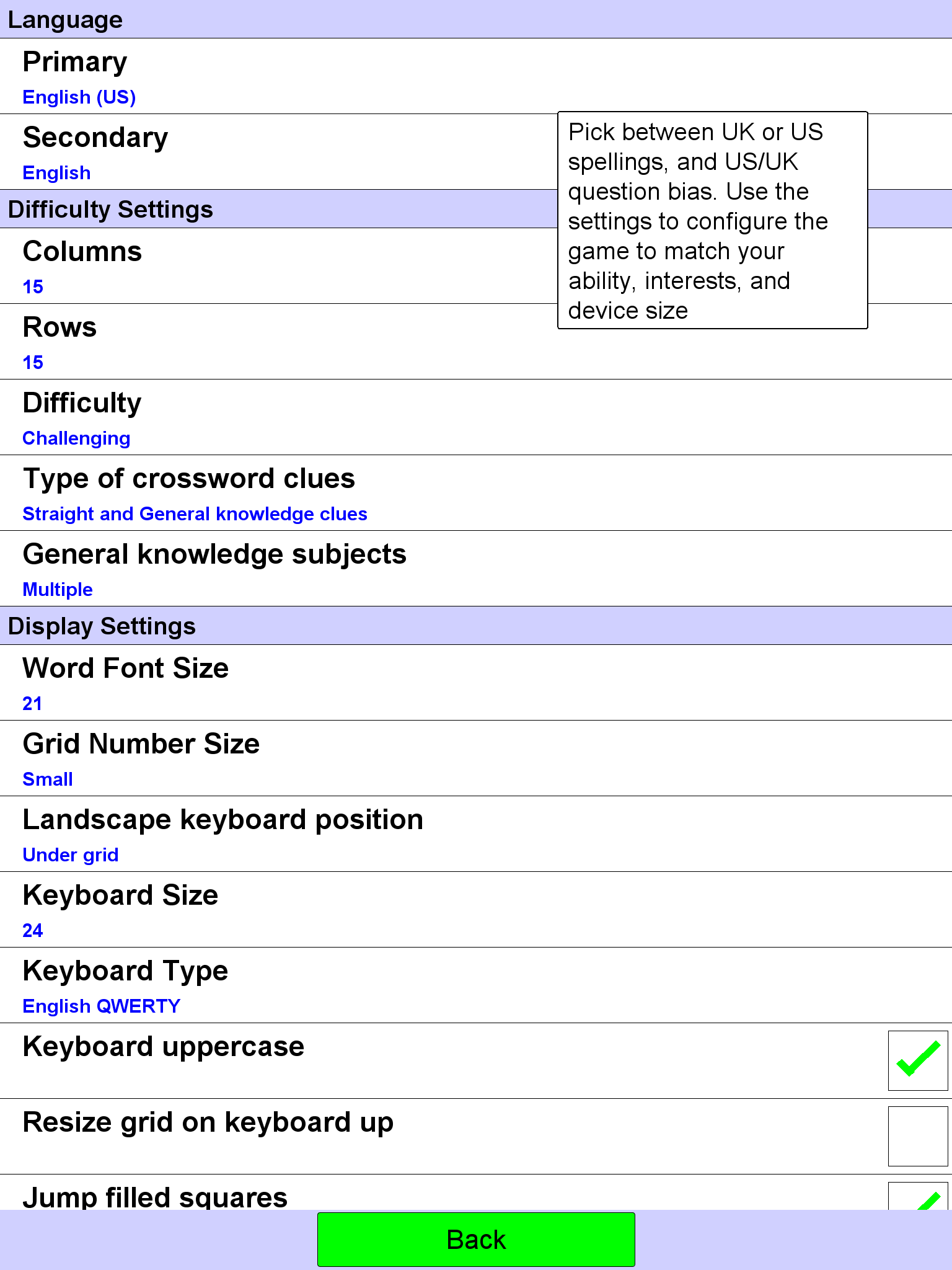Open the Grid Number Size setting
The height and width of the screenshot is (1270, 952).
476,758
